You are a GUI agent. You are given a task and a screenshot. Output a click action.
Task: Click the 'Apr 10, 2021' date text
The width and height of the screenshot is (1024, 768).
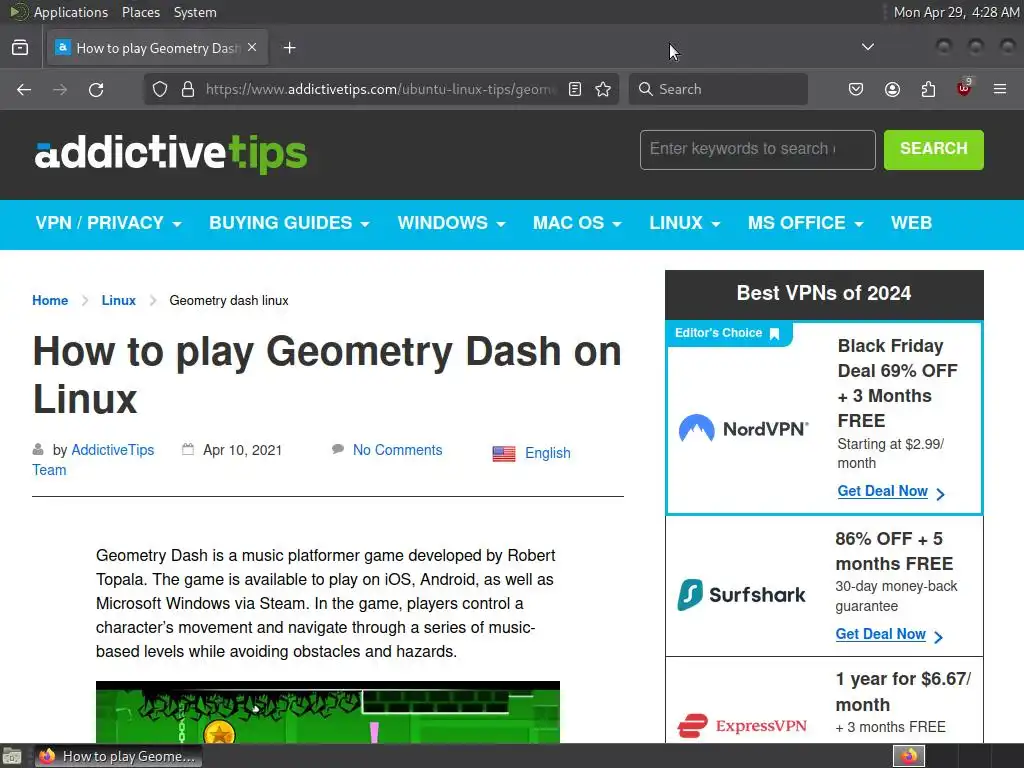tap(242, 450)
